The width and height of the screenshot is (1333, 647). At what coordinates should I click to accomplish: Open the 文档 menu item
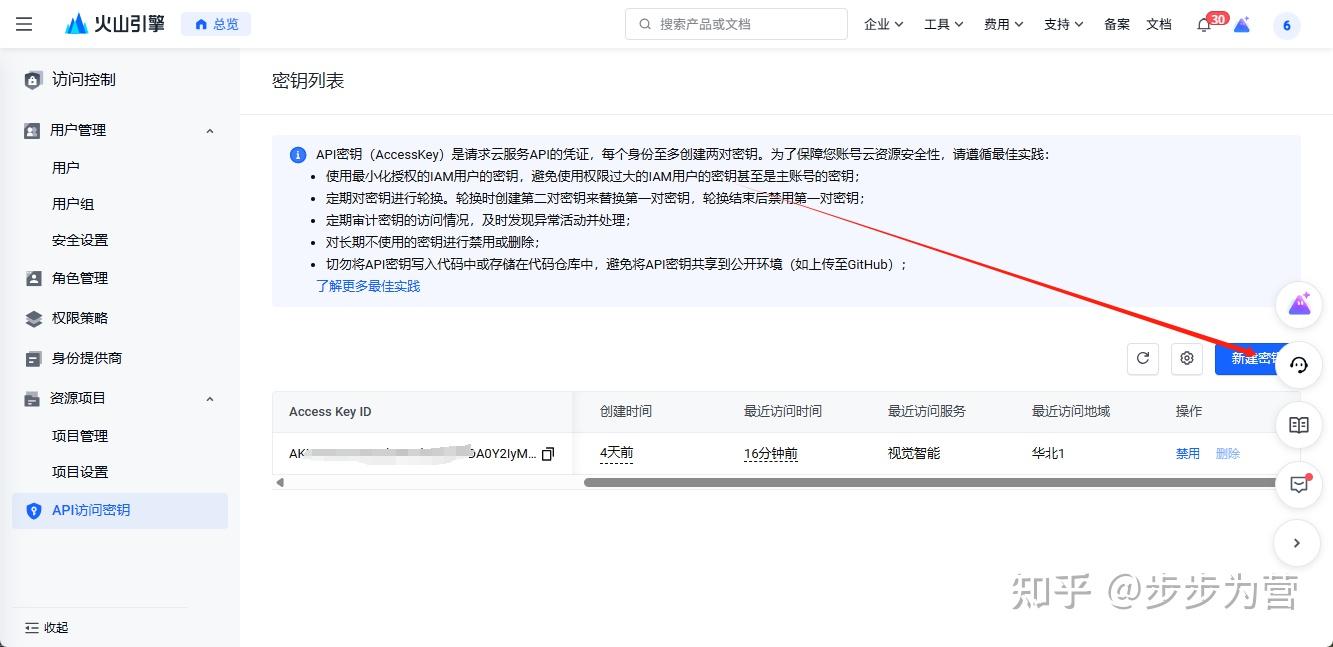[1159, 24]
